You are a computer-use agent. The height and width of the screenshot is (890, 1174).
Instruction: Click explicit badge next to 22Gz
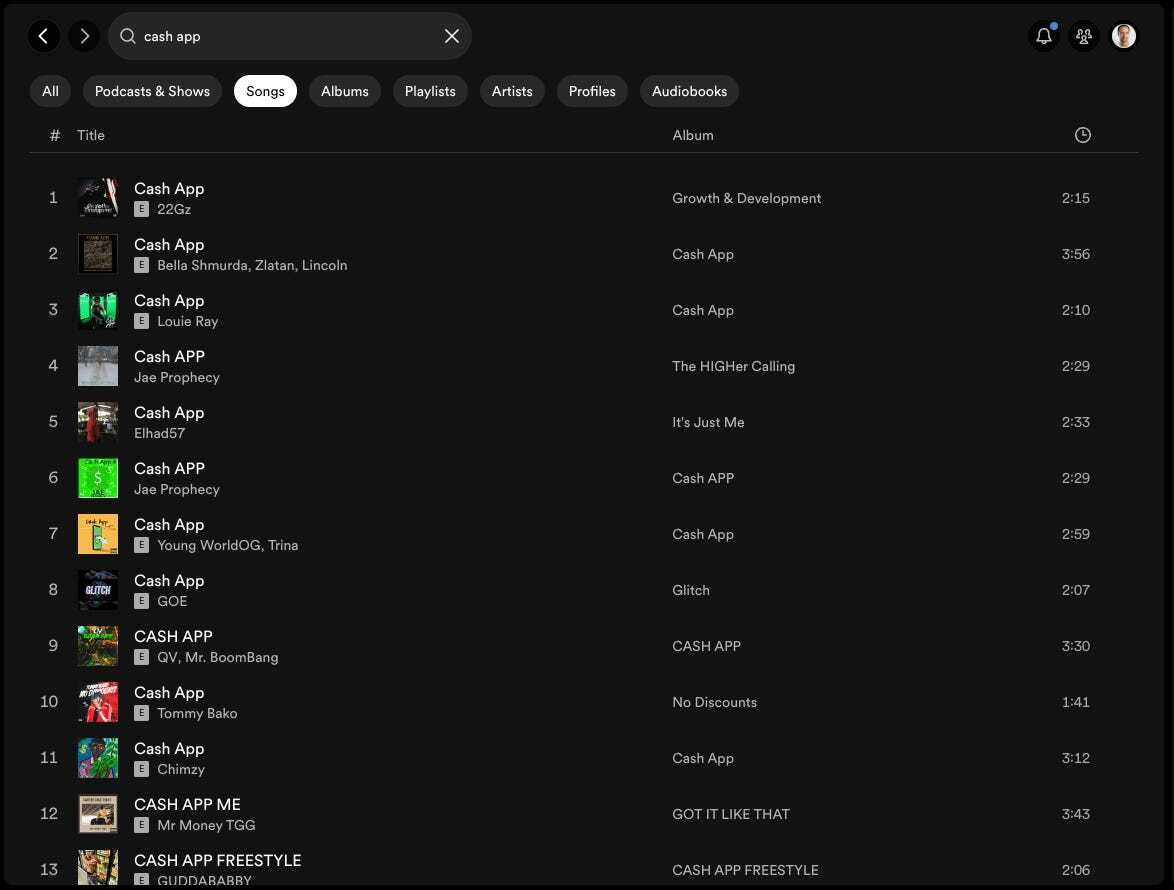pyautogui.click(x=142, y=210)
